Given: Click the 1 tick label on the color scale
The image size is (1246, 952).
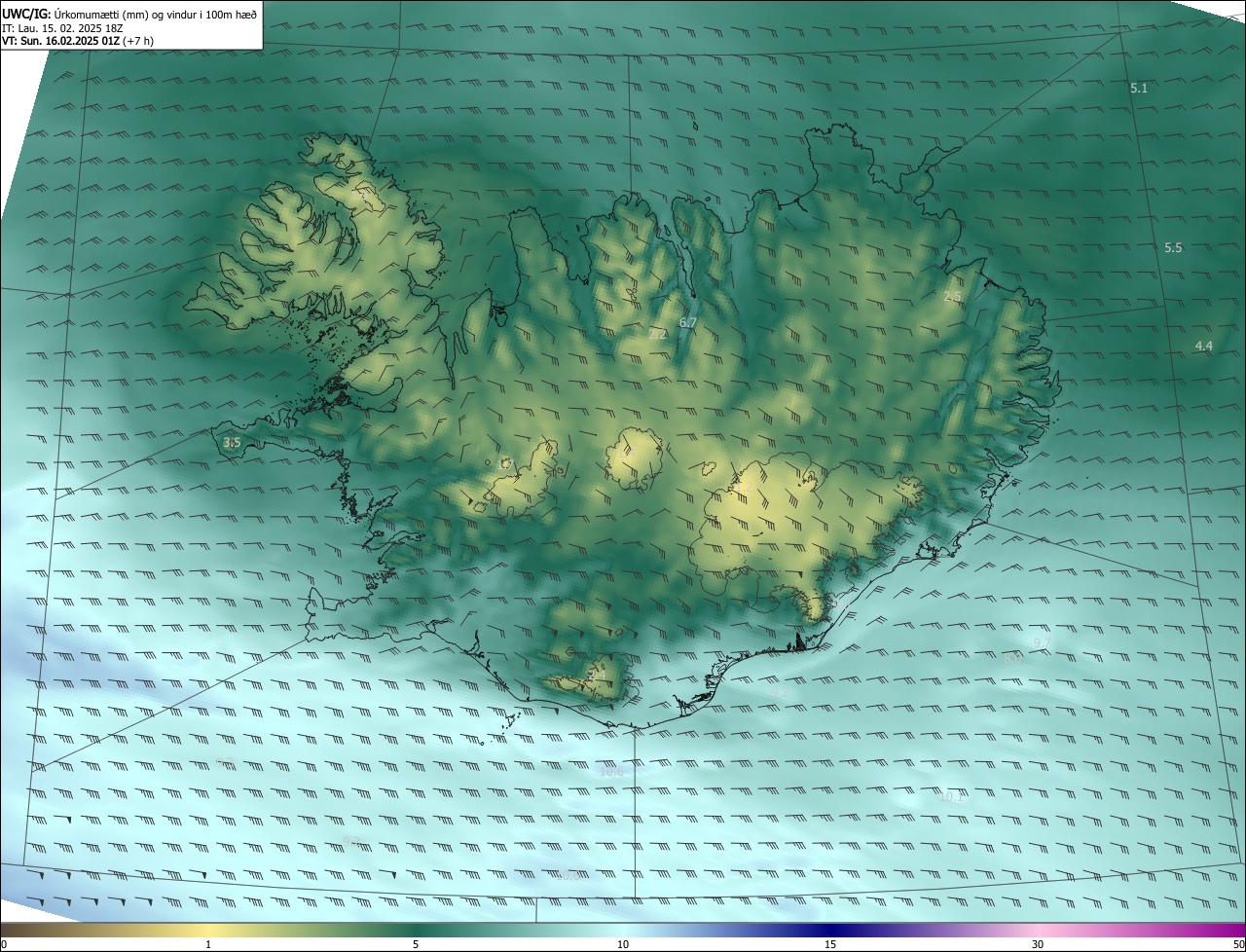Looking at the screenshot, I should (x=208, y=944).
